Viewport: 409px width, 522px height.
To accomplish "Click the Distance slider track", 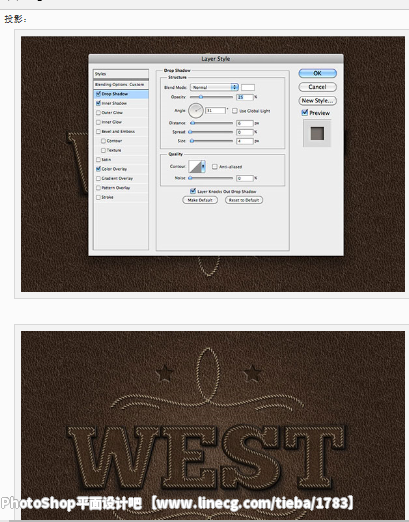I will tap(211, 123).
